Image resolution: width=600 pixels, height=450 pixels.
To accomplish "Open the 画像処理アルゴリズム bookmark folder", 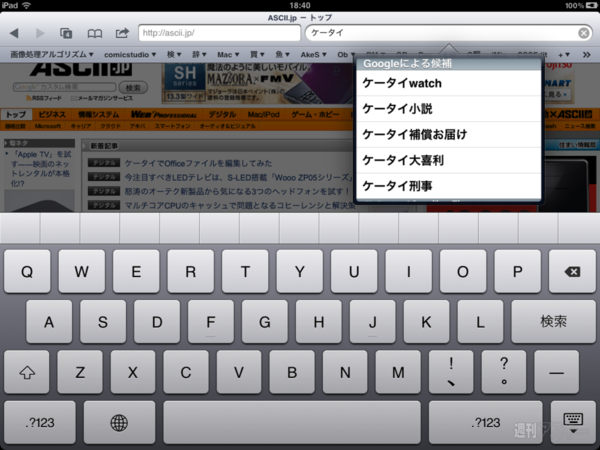I will (52, 55).
